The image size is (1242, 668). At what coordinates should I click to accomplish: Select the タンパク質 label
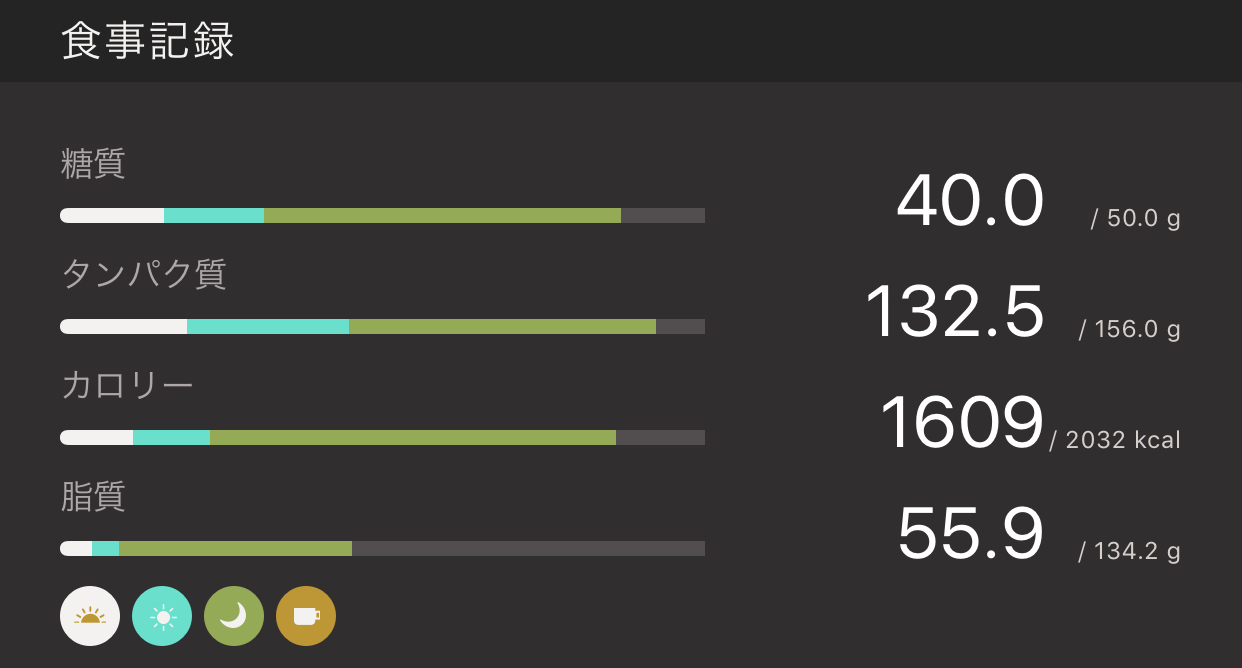tap(144, 274)
